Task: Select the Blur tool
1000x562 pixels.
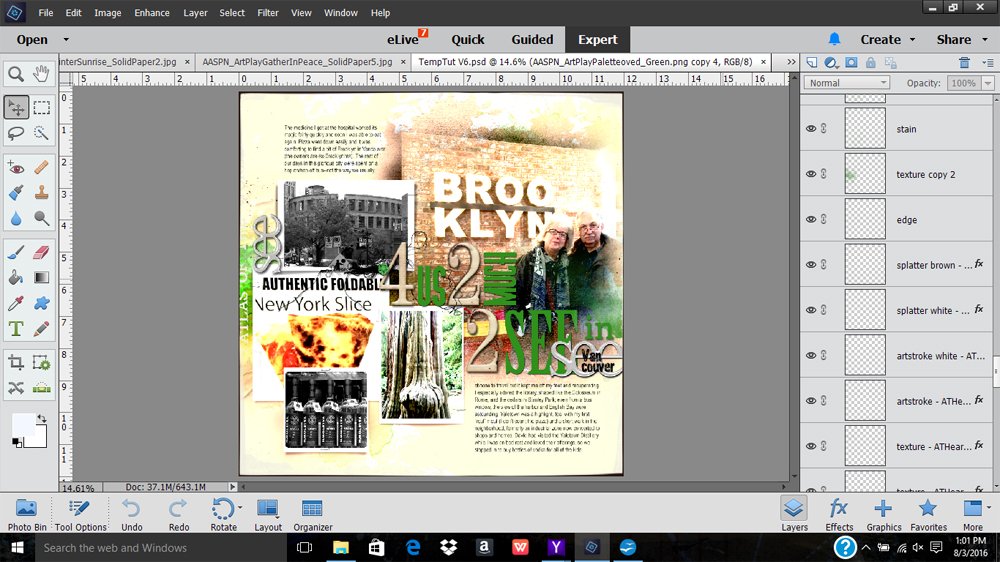Action: [16, 218]
